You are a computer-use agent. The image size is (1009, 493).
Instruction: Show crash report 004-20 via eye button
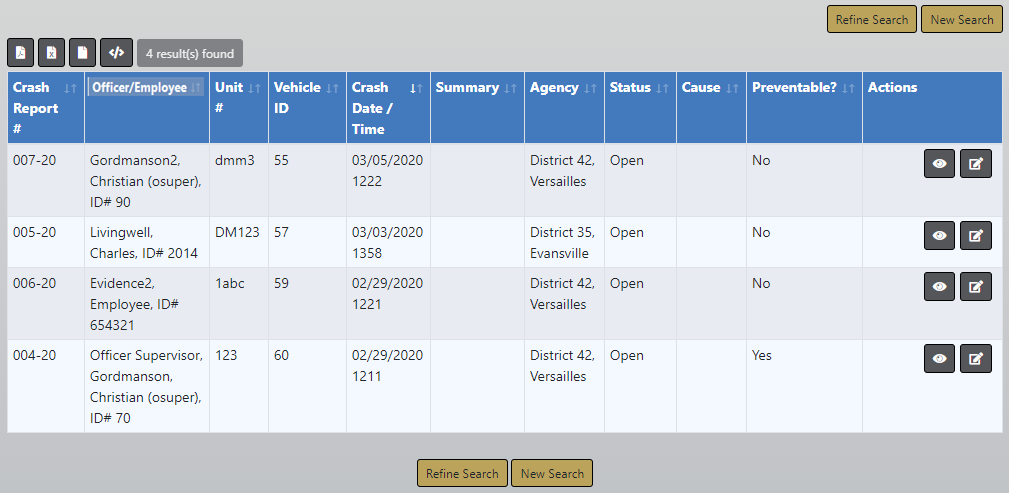tap(939, 359)
